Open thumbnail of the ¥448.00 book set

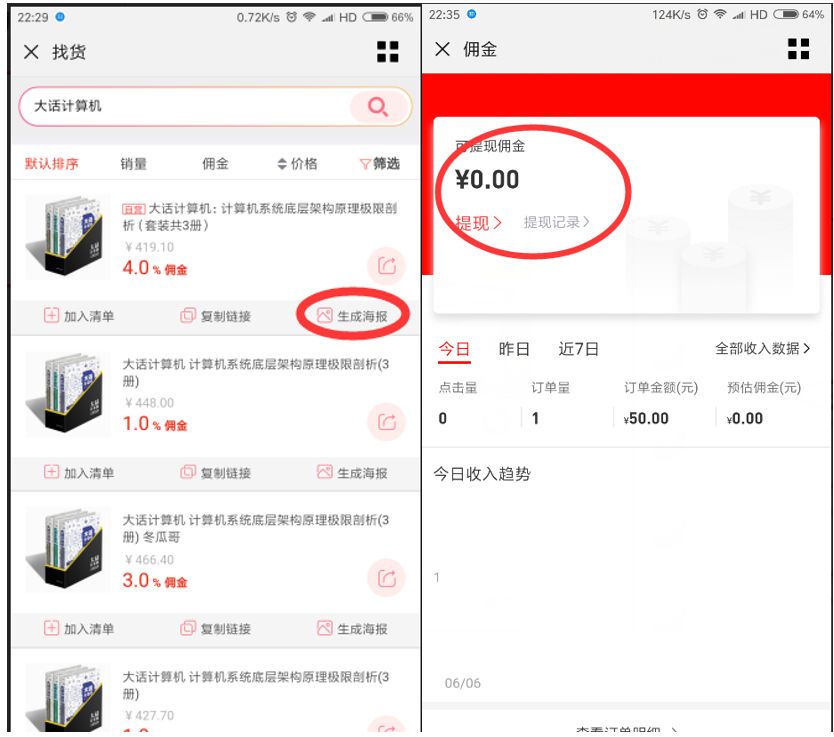68,393
